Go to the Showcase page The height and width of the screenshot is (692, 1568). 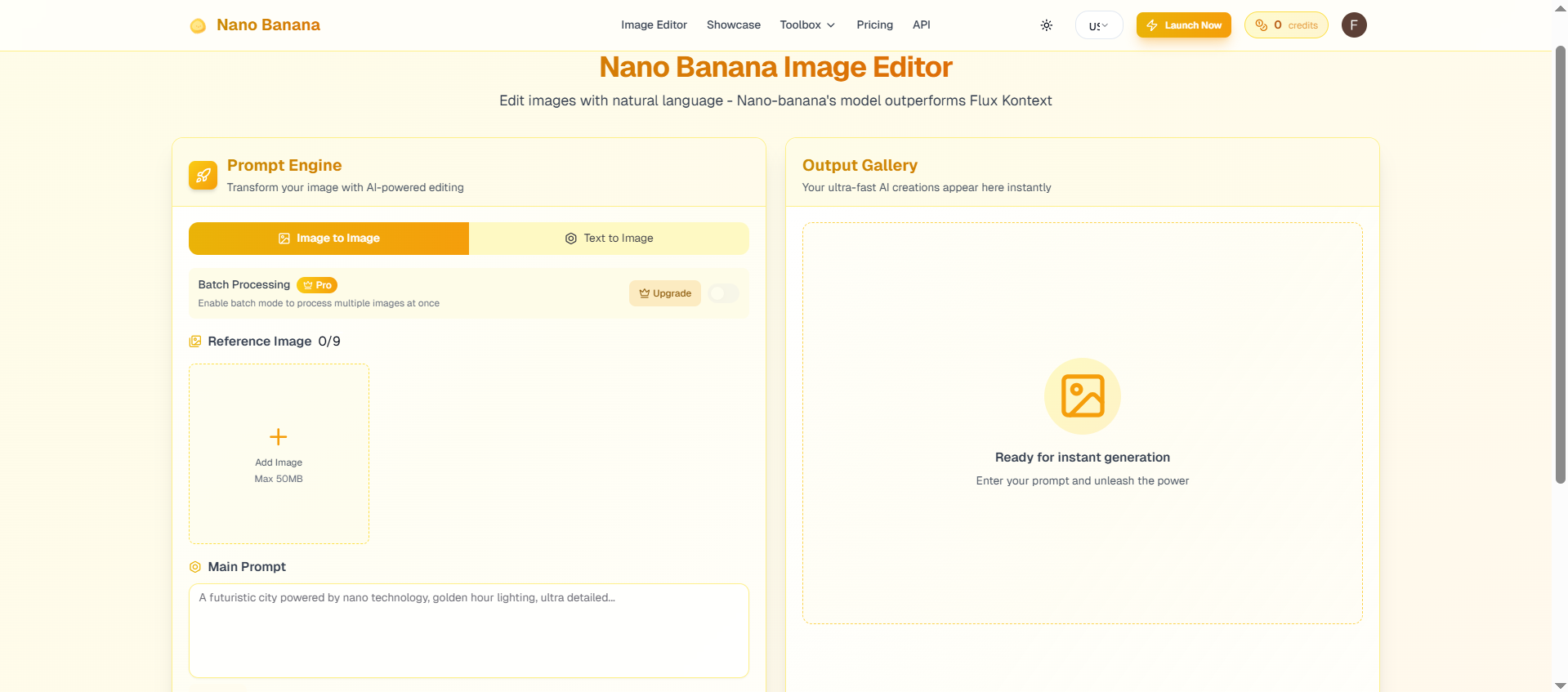tap(733, 25)
